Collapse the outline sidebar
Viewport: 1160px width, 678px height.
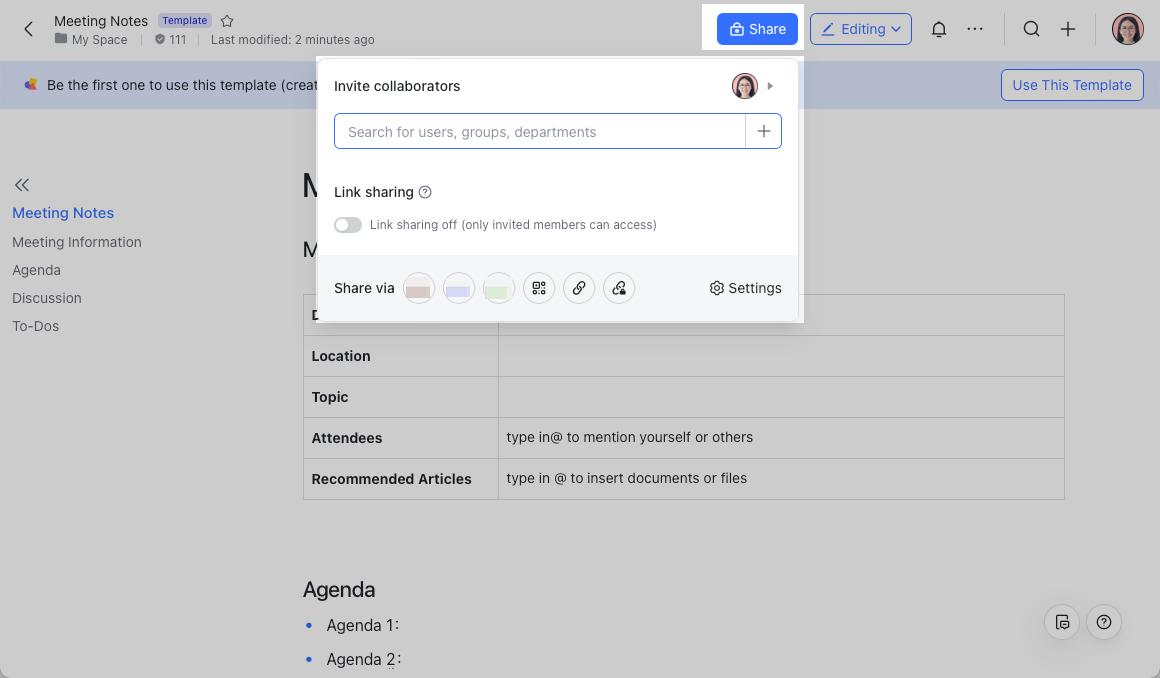pos(22,185)
